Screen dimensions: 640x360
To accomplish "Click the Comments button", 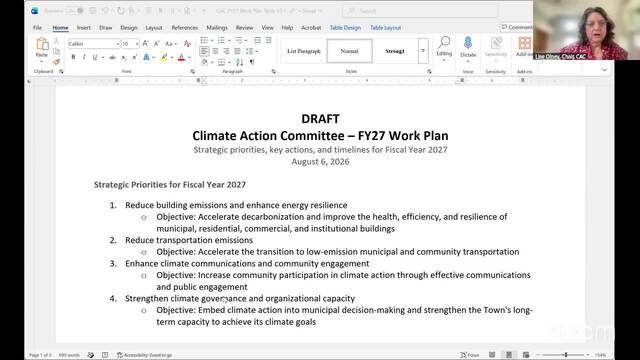I will point(517,27).
